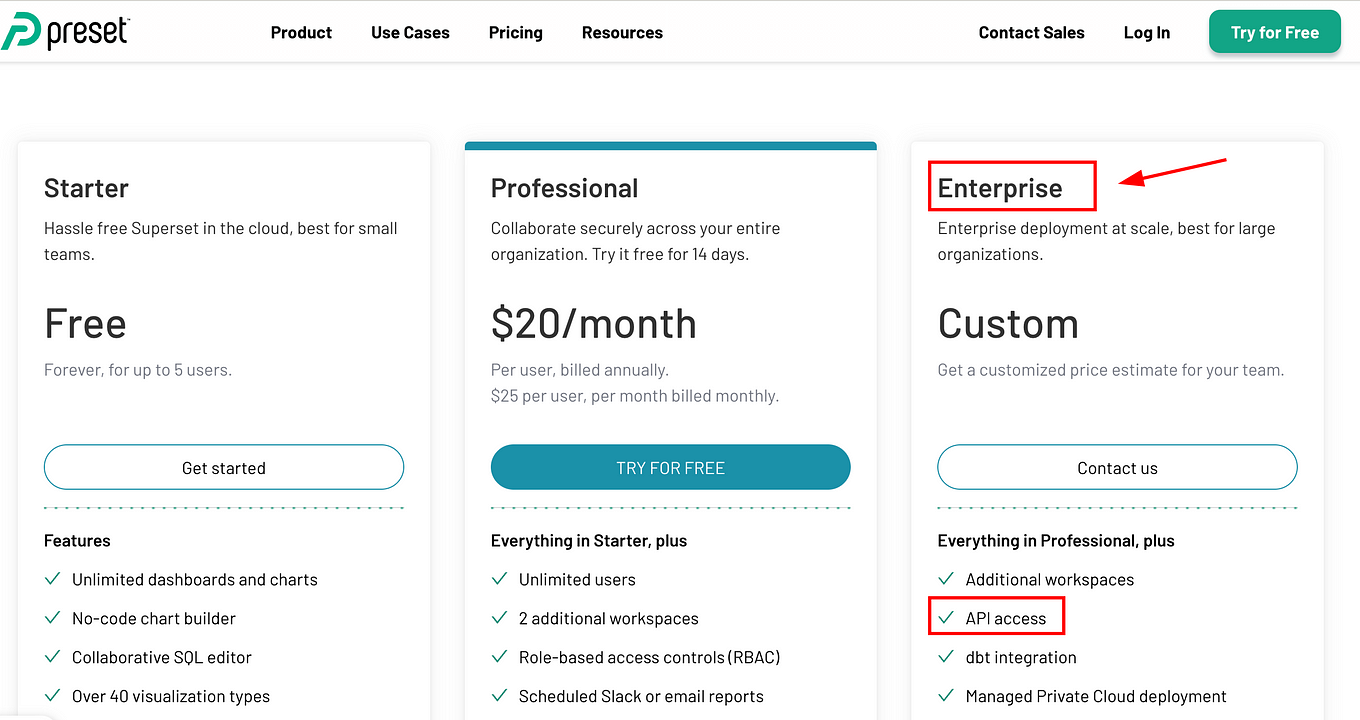Image resolution: width=1360 pixels, height=720 pixels.
Task: Click checkmark next to "Unlimited dashboards and charts"
Action: coord(52,579)
